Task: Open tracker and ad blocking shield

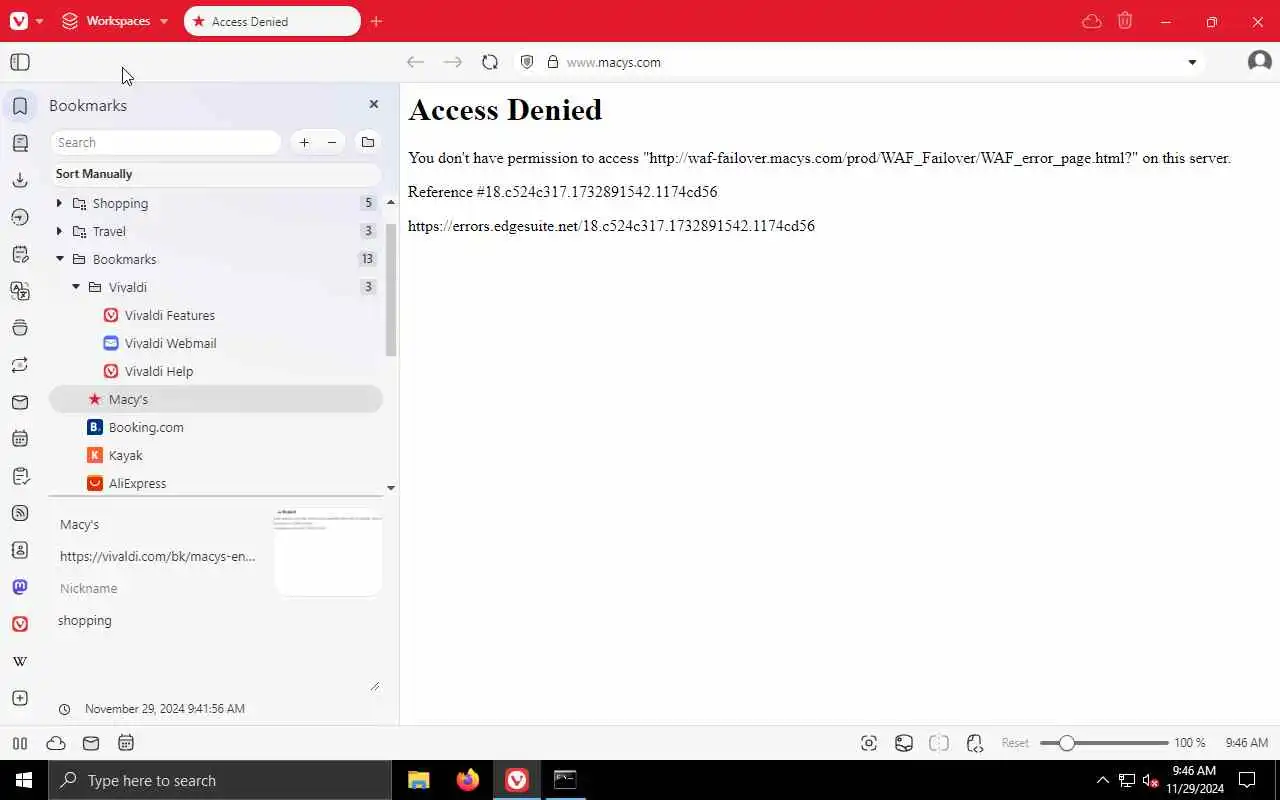Action: 527,62
